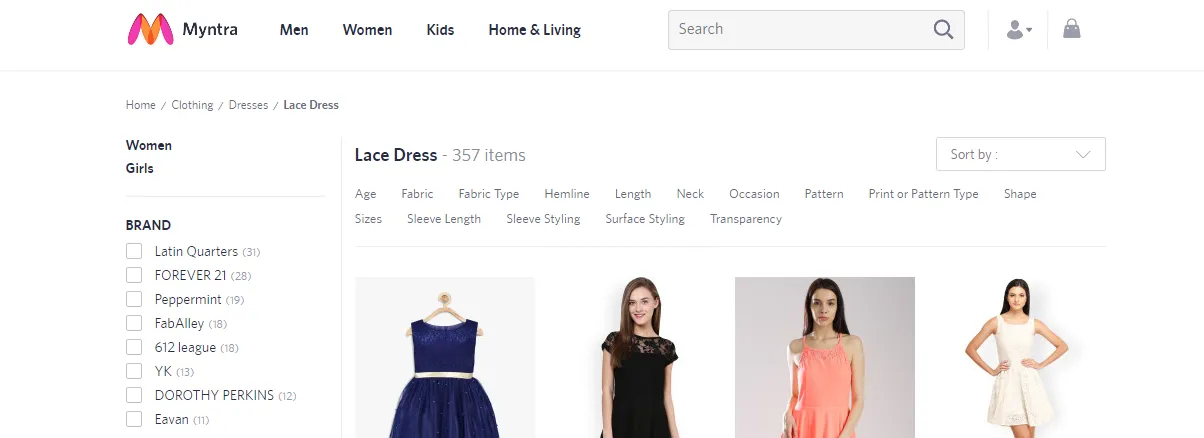Tick the FabAlley brand checkbox

[x=134, y=323]
